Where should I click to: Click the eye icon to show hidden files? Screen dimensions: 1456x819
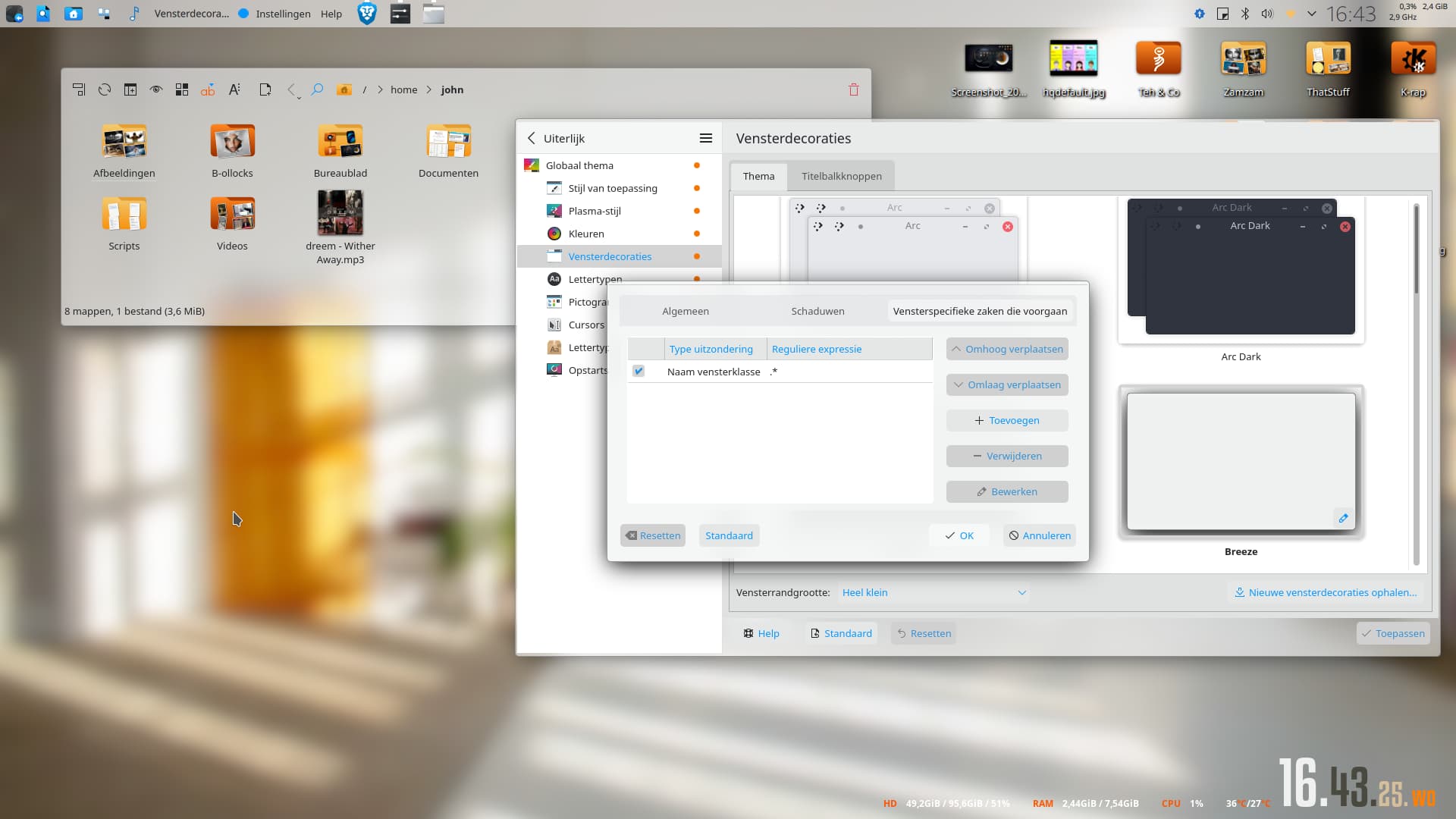[156, 89]
